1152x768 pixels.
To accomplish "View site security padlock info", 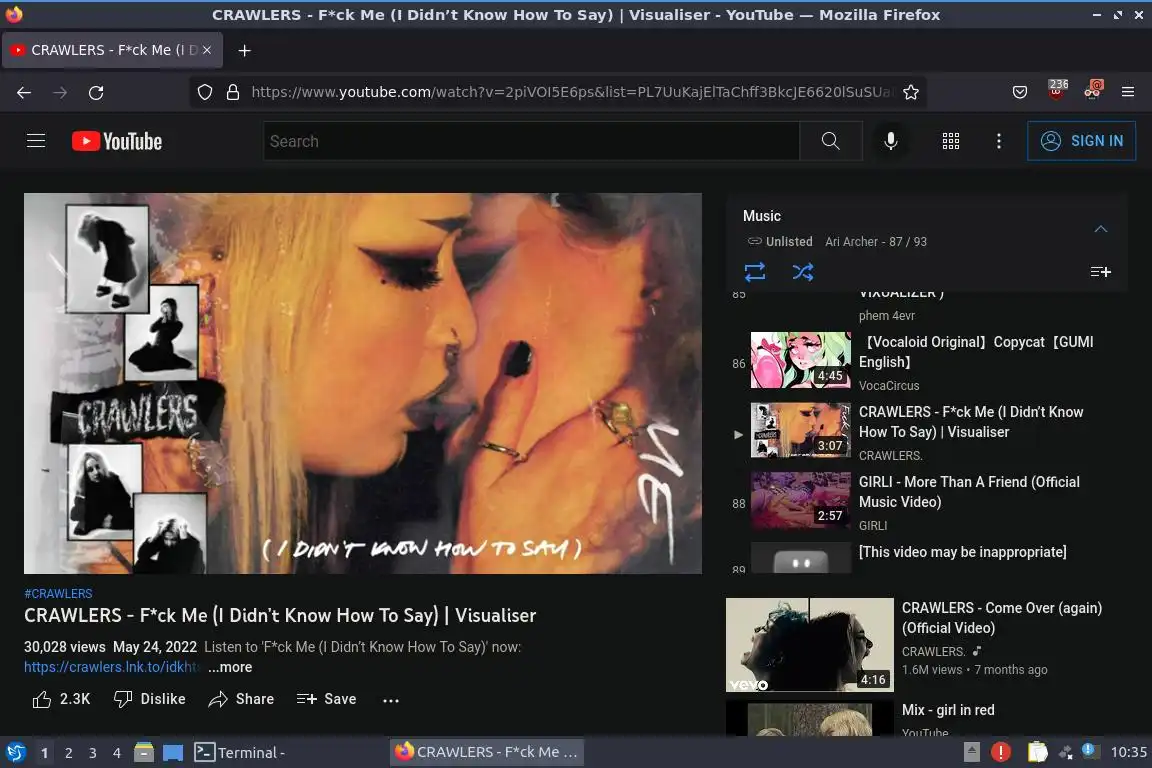I will click(x=233, y=92).
